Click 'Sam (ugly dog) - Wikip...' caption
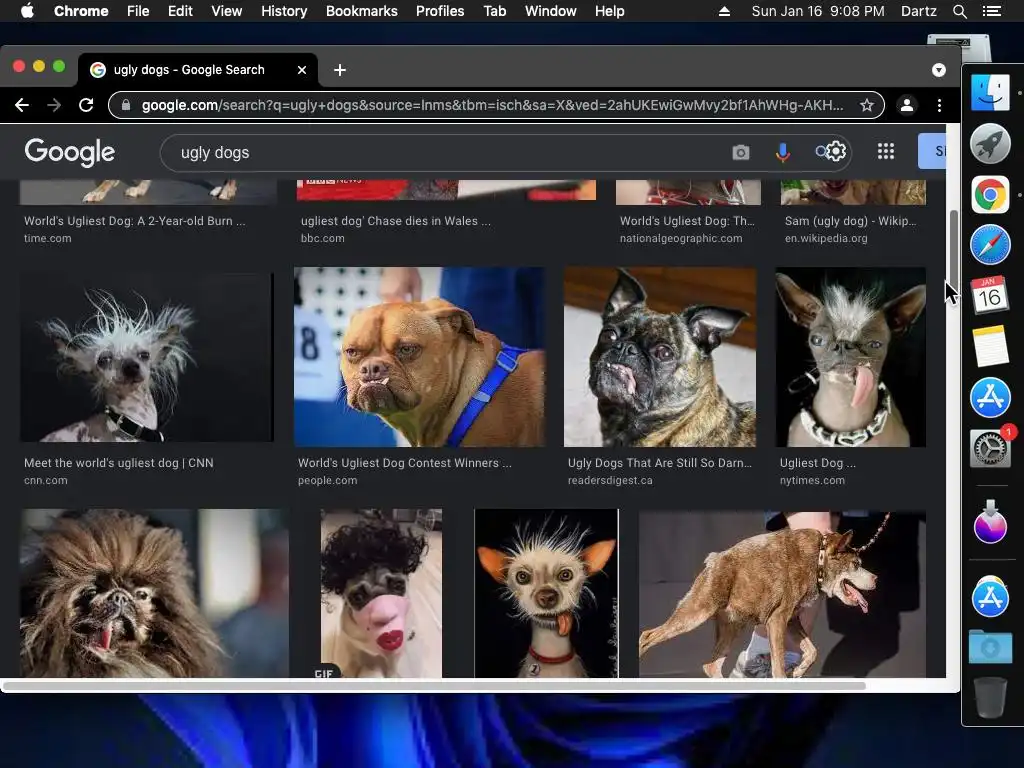Image resolution: width=1024 pixels, height=768 pixels. (x=850, y=221)
